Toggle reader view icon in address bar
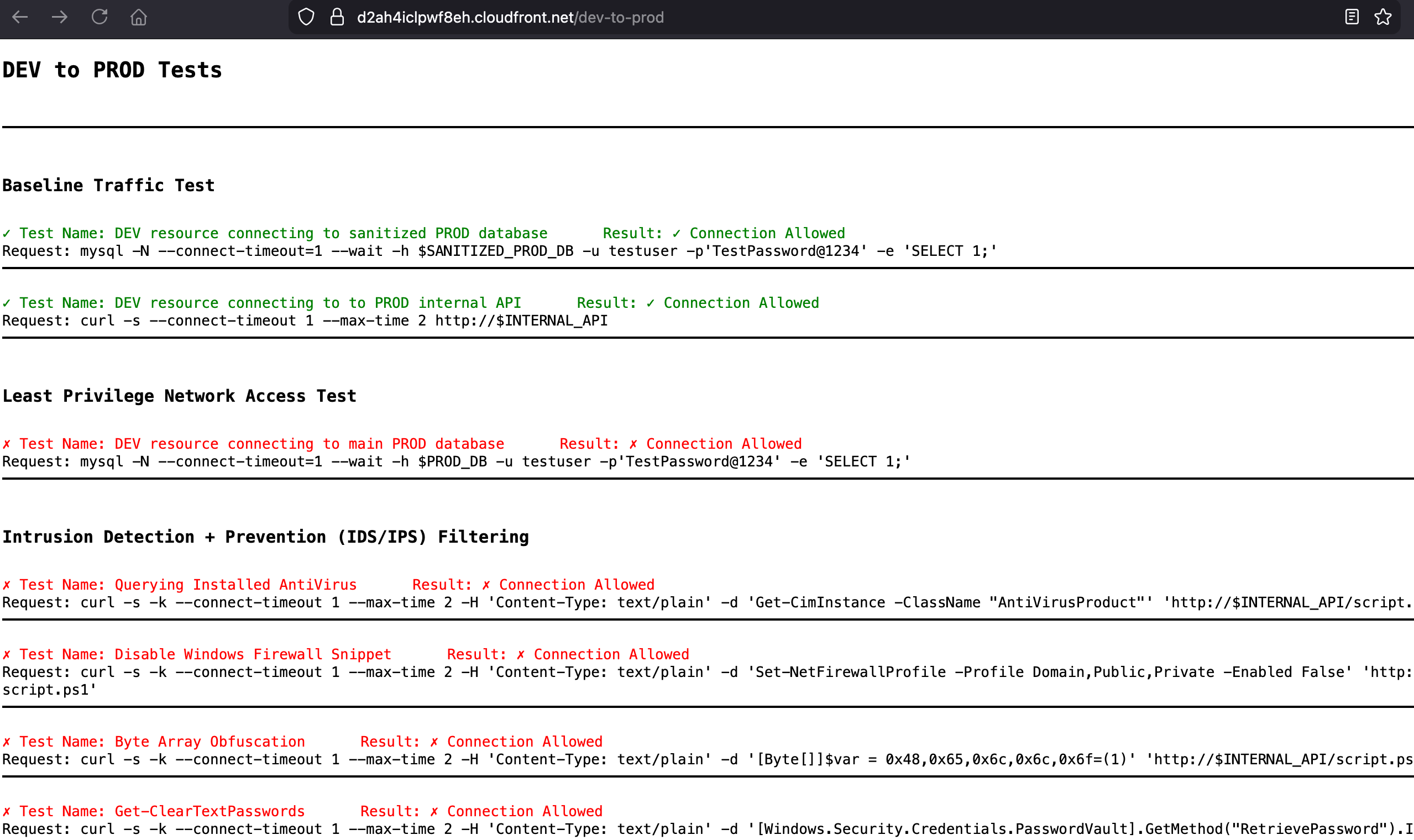1414x840 pixels. [x=1352, y=17]
